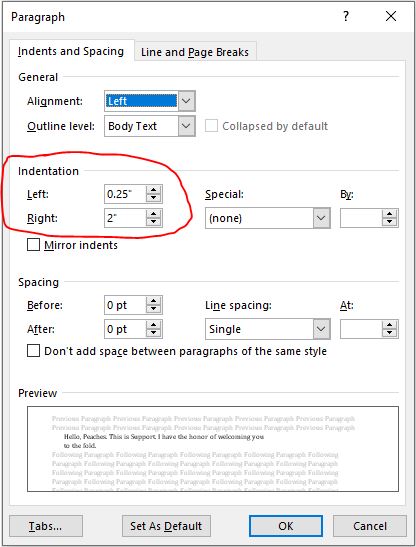Increase the Left indentation with up arrow

click(x=154, y=190)
